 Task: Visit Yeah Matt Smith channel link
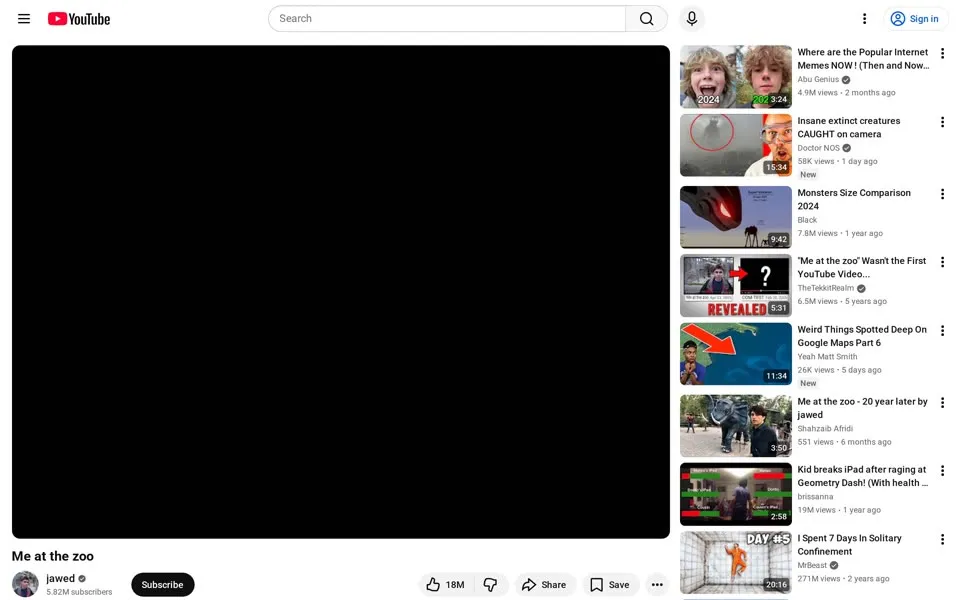(827, 356)
